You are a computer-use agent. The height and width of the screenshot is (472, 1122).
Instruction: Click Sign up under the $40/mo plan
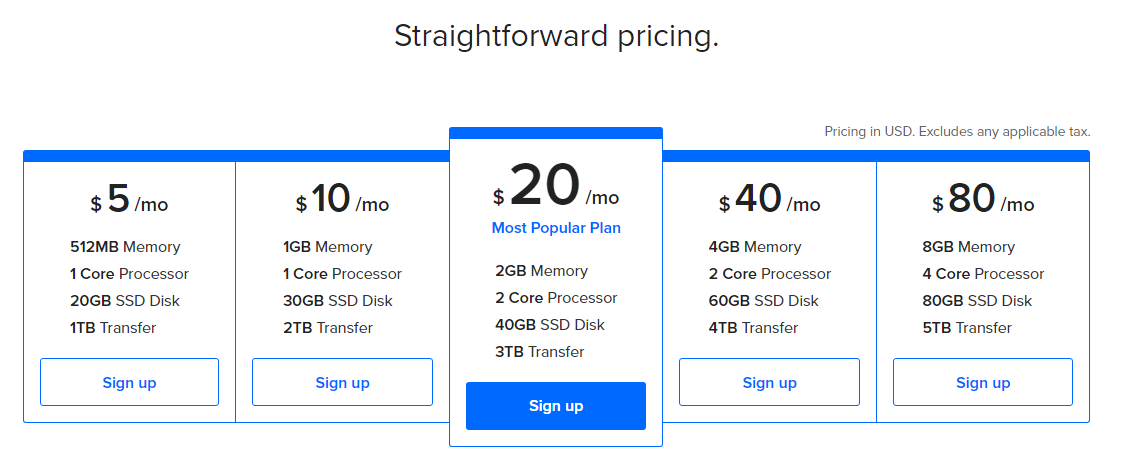[769, 382]
